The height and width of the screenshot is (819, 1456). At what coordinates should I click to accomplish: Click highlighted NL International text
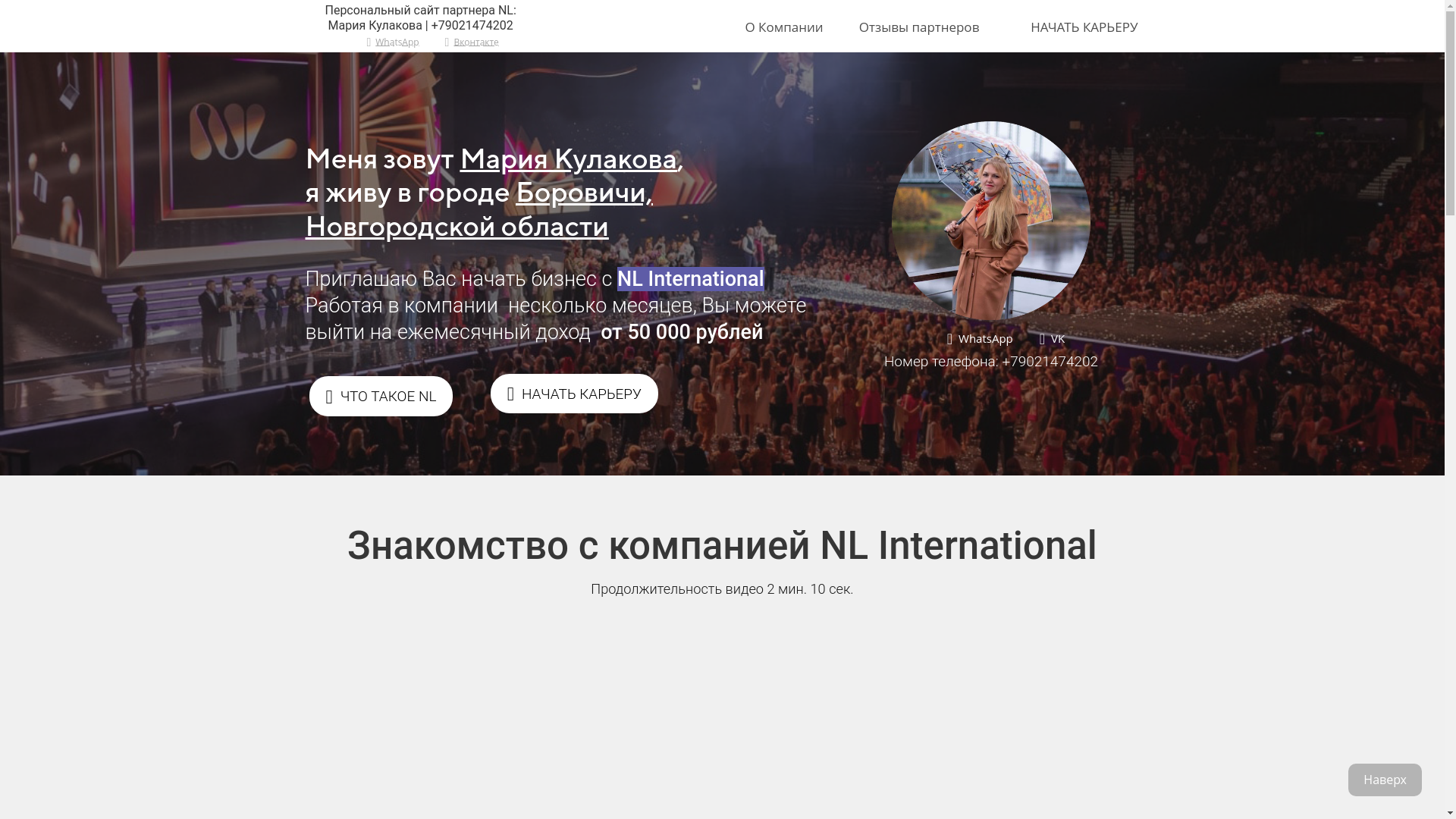(690, 279)
